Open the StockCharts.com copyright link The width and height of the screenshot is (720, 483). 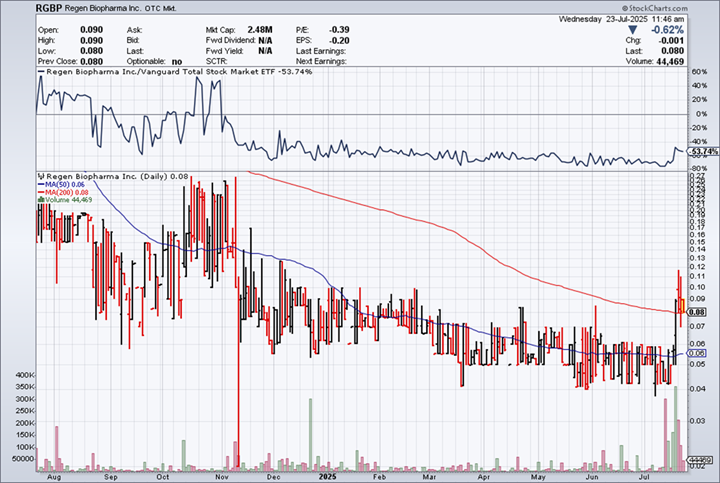655,8
